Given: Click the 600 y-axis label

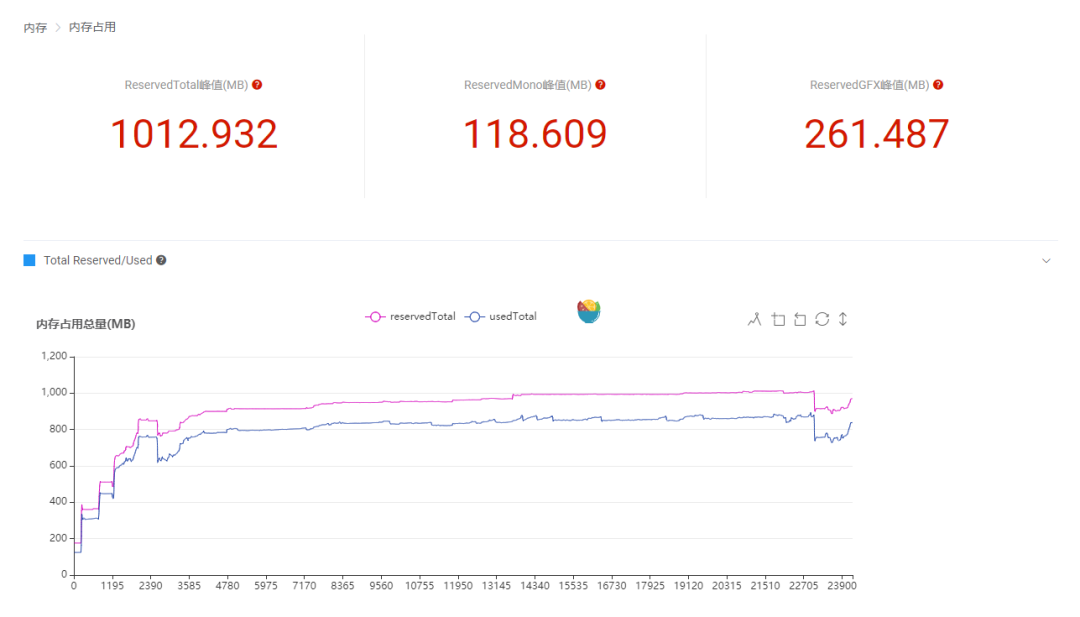Looking at the screenshot, I should 58,466.
